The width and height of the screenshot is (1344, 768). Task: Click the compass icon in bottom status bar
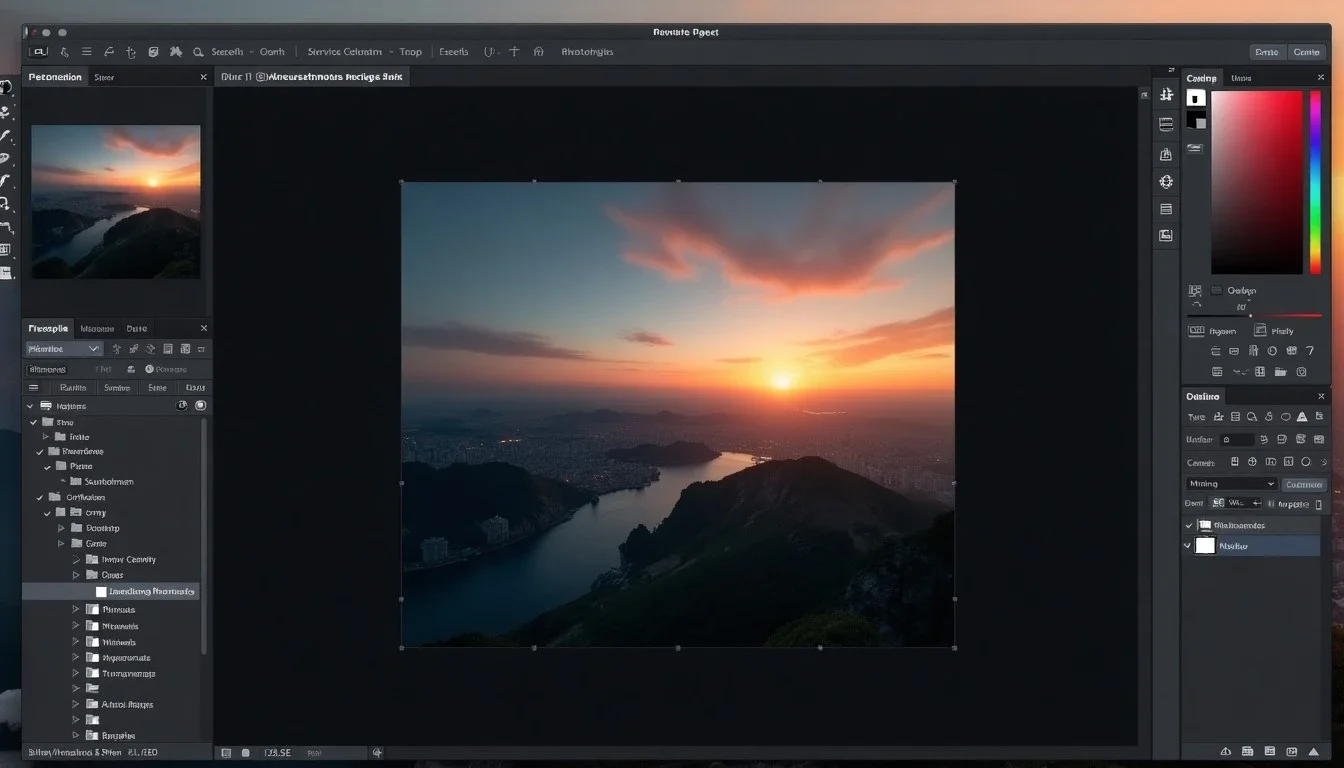[377, 752]
